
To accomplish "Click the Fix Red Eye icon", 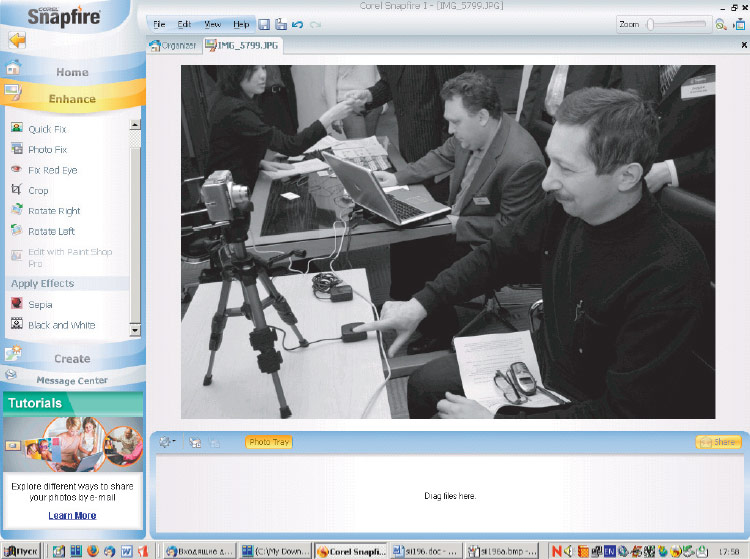I will [16, 170].
